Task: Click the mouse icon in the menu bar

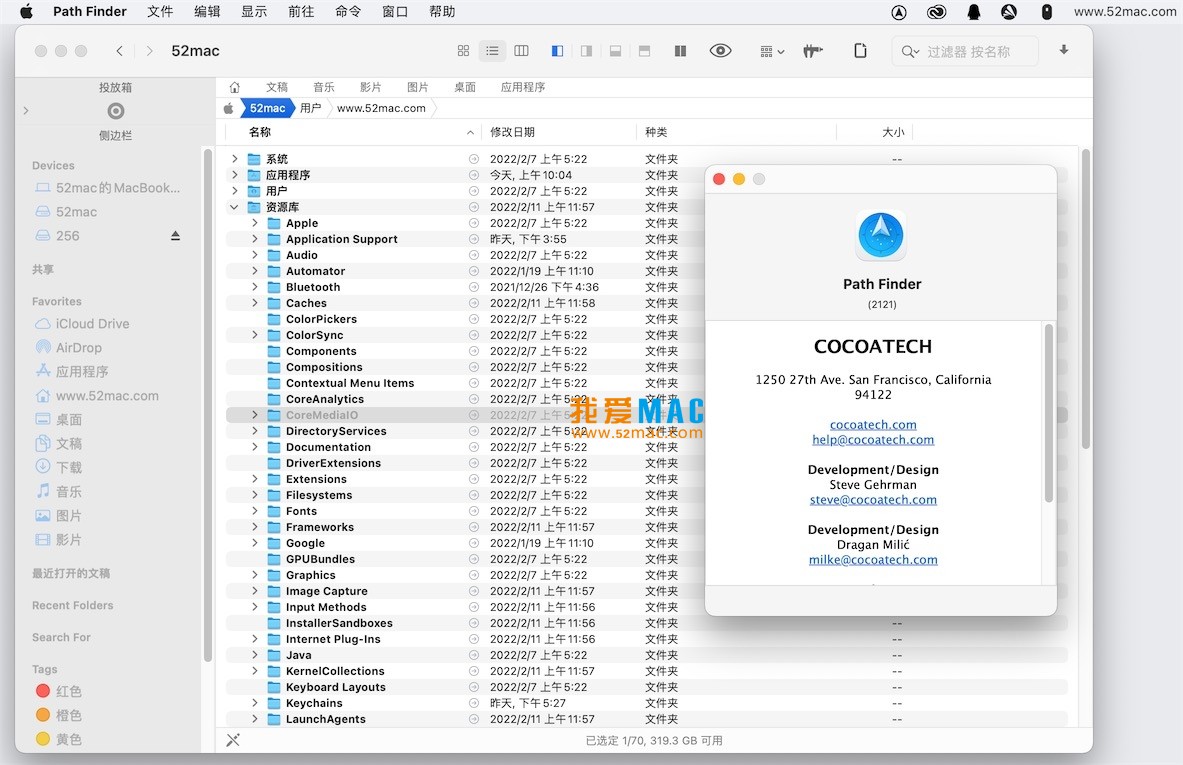Action: (1046, 11)
